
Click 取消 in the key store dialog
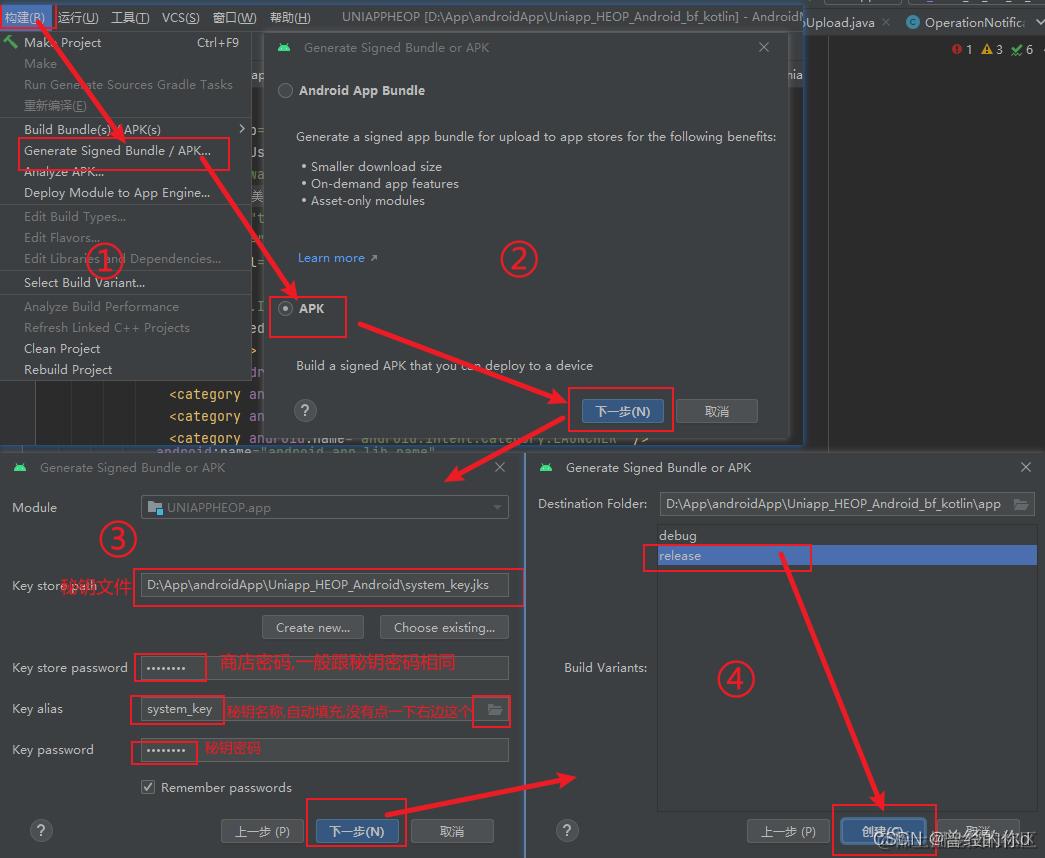452,831
